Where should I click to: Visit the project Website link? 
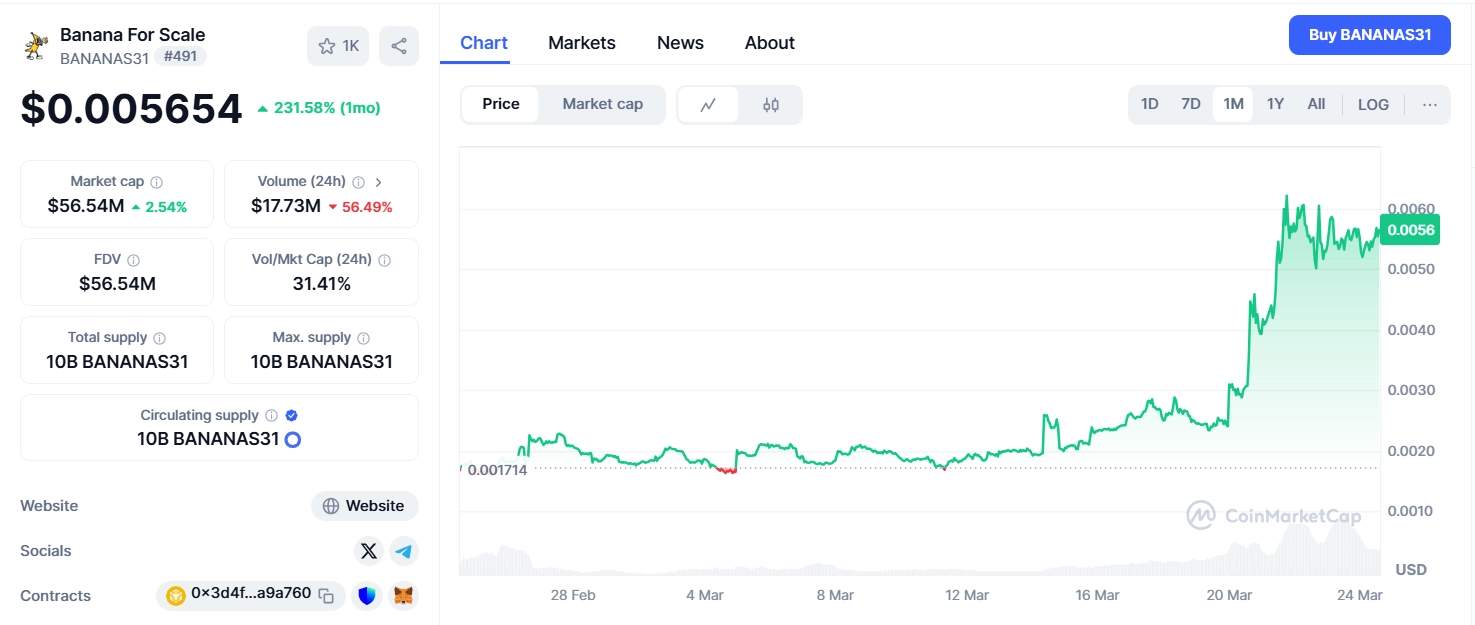(x=365, y=506)
